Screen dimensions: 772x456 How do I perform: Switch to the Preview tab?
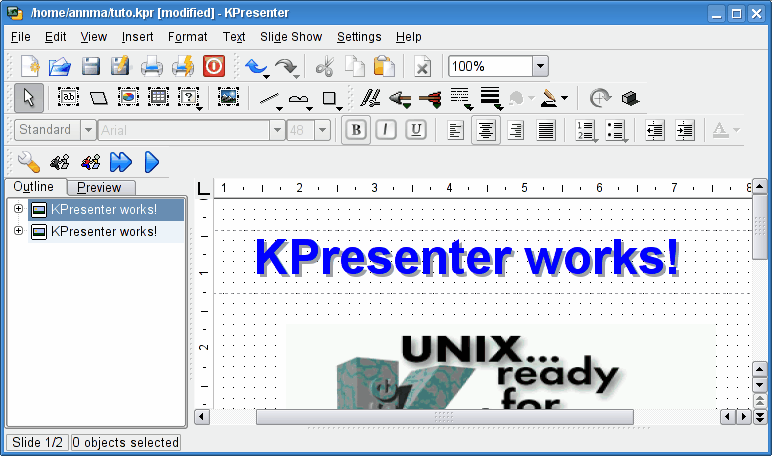(99, 187)
